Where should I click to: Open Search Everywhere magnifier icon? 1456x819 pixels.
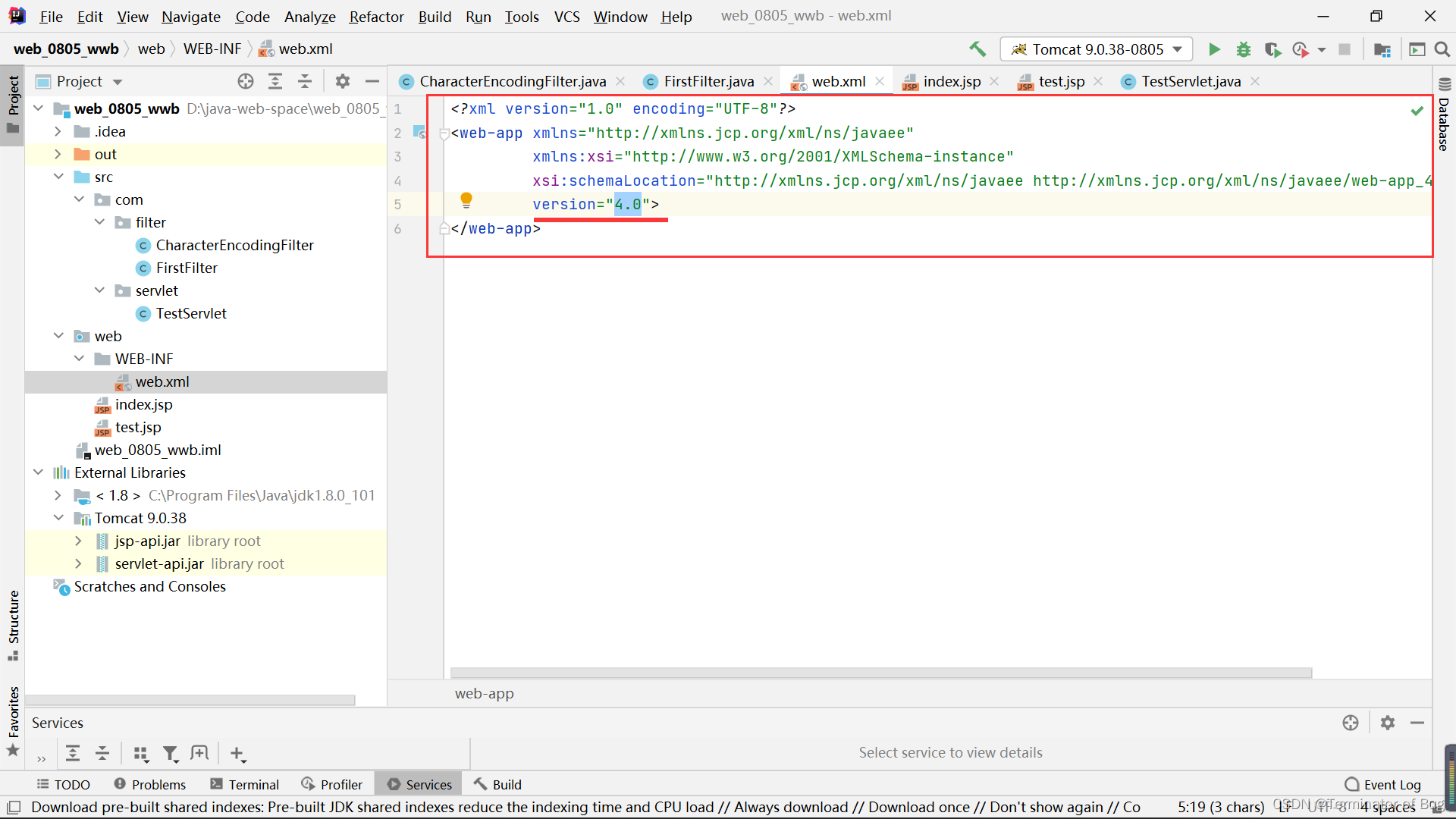[x=1442, y=49]
